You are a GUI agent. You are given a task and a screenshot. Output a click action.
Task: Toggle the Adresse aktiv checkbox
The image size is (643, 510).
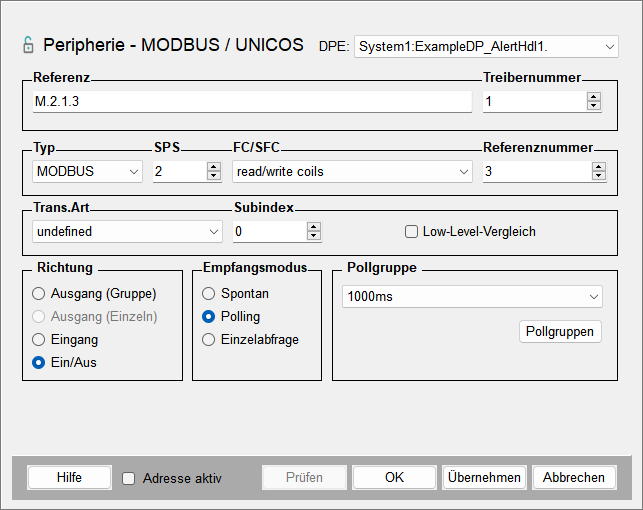pos(129,478)
